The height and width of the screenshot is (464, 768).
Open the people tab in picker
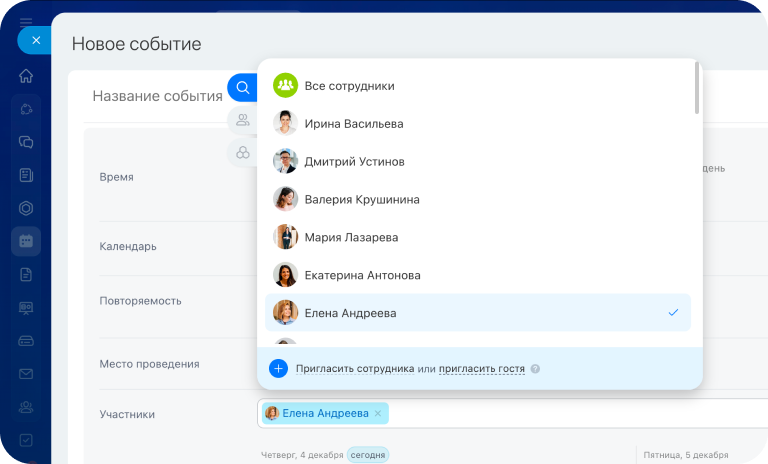[x=242, y=121]
